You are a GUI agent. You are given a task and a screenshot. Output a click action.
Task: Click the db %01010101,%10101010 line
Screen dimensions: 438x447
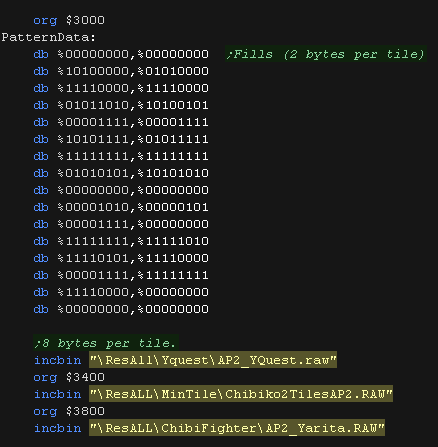(121, 173)
